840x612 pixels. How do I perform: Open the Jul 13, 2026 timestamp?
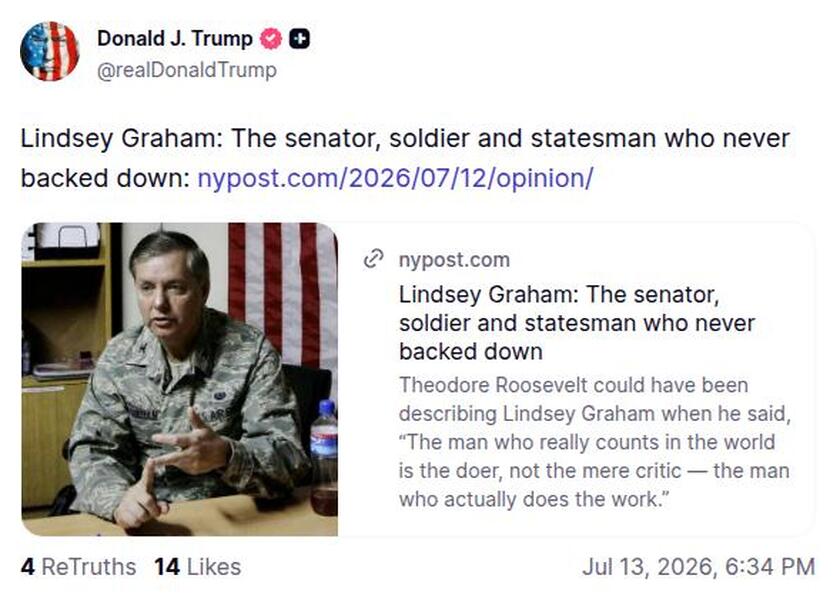click(x=699, y=567)
